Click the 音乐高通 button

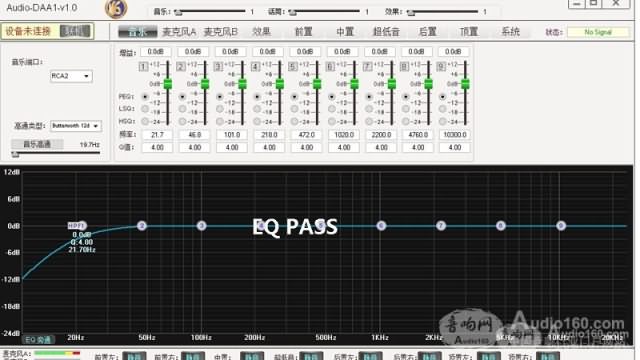37,144
